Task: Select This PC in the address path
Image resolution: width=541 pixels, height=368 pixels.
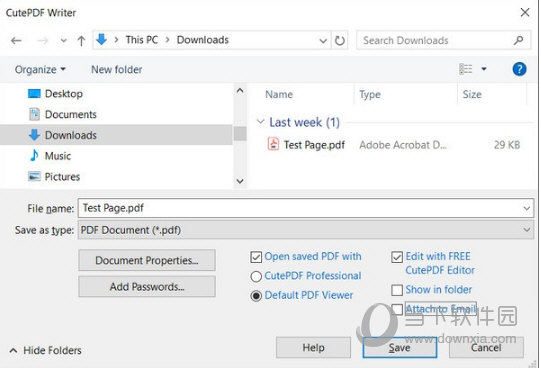Action: (142, 40)
